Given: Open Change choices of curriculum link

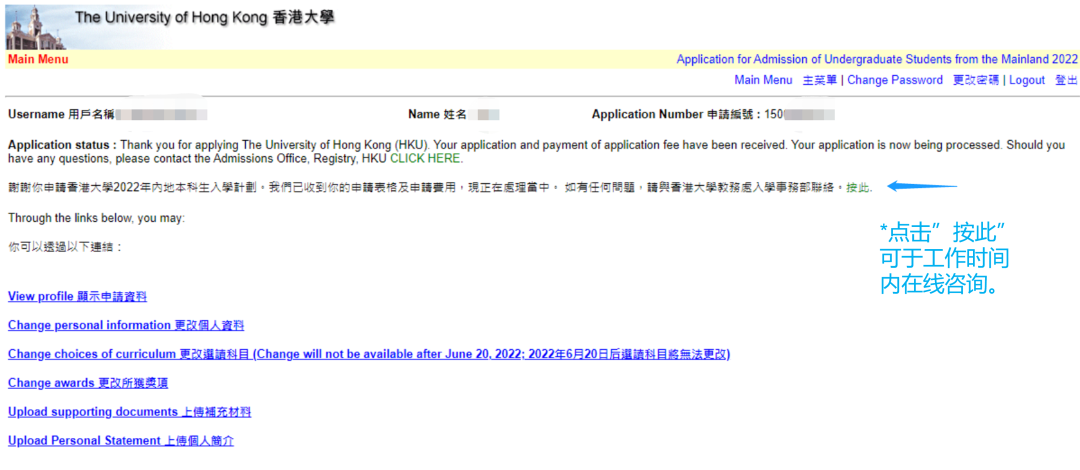Looking at the screenshot, I should (369, 354).
